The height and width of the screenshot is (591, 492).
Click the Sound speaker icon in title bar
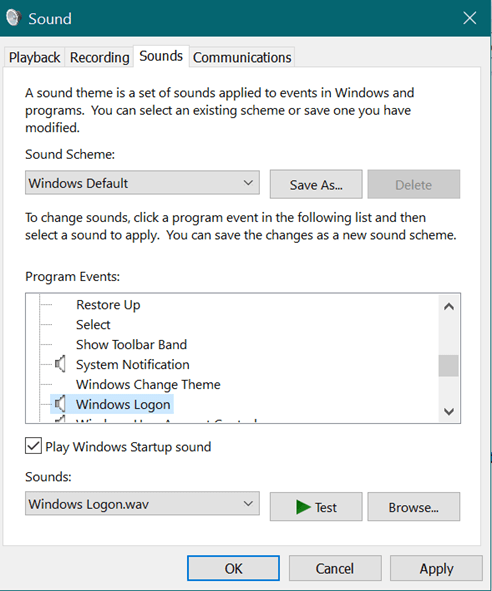14,18
